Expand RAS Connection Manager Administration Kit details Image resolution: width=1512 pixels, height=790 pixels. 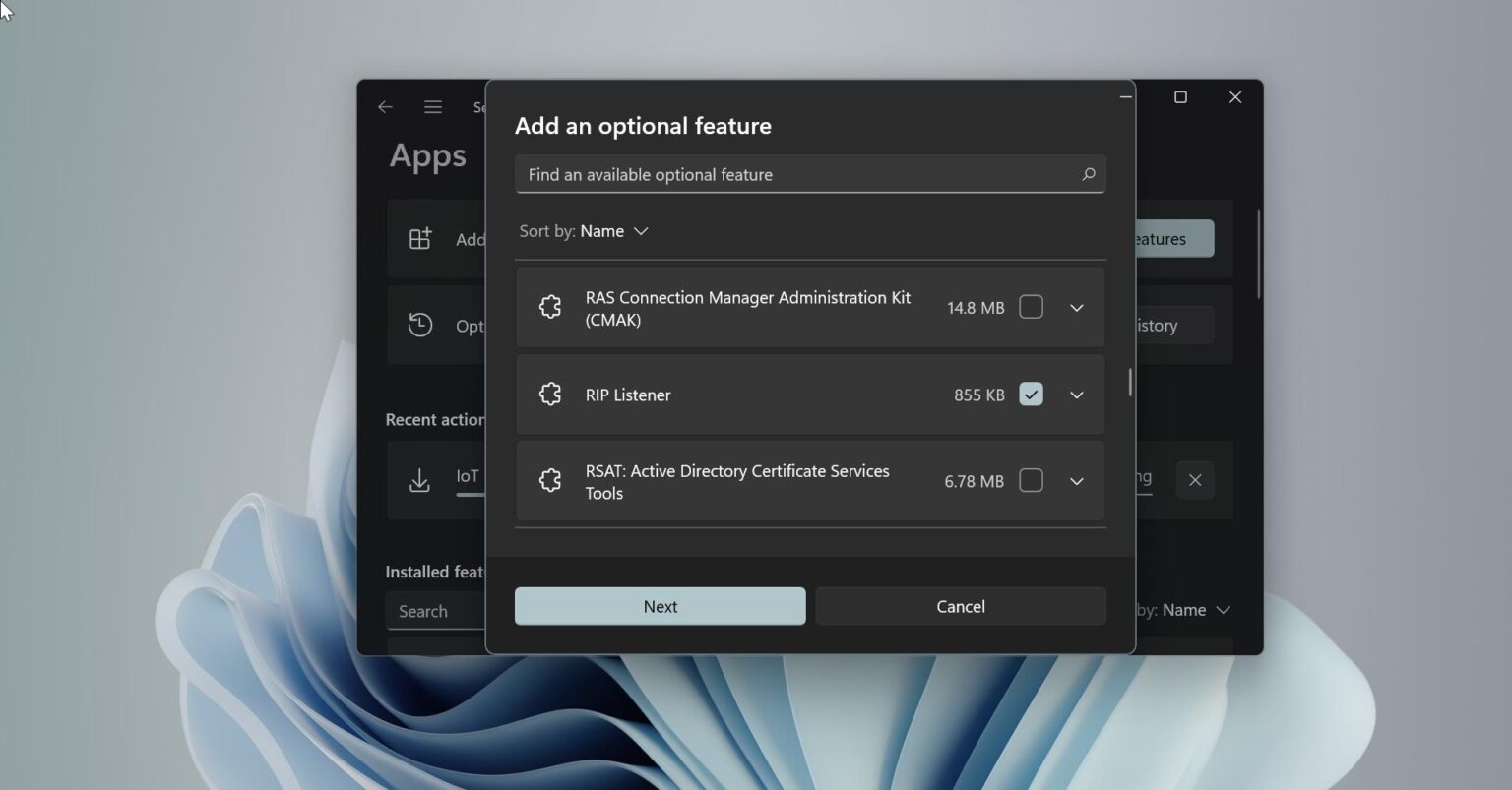pos(1076,307)
